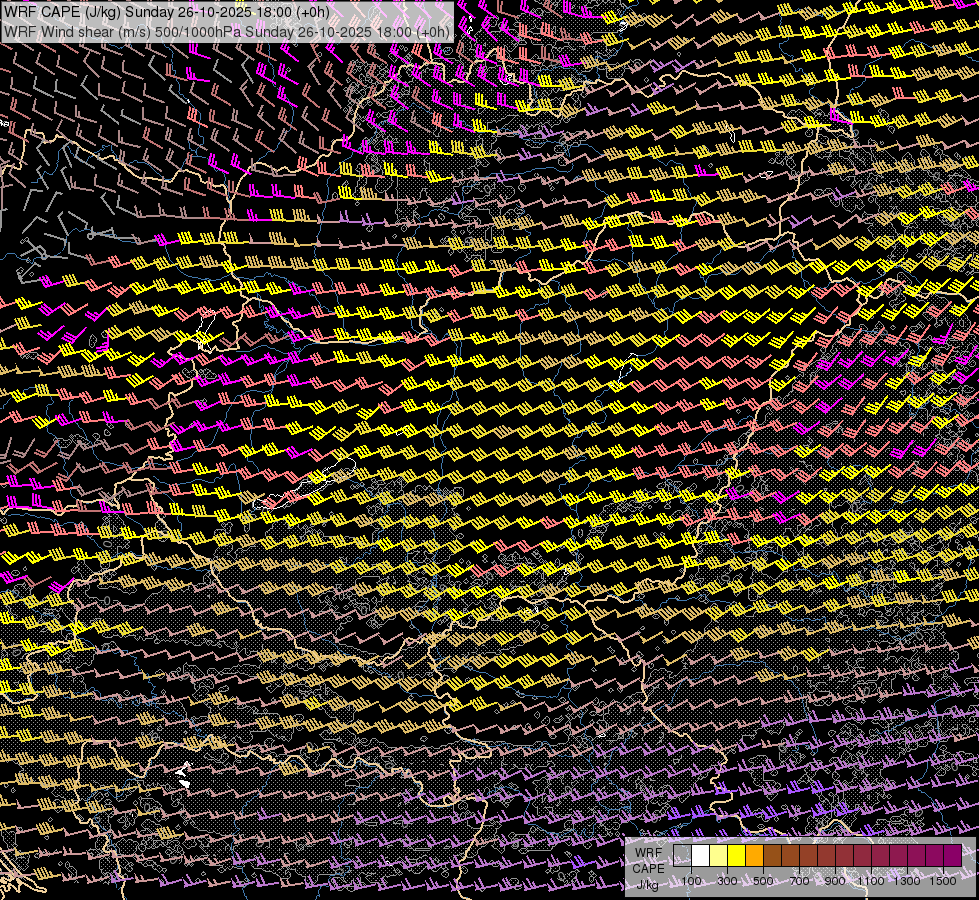
Task: Click the bright yellow 300–400 CAPE swatch
Action: pyautogui.click(x=737, y=856)
